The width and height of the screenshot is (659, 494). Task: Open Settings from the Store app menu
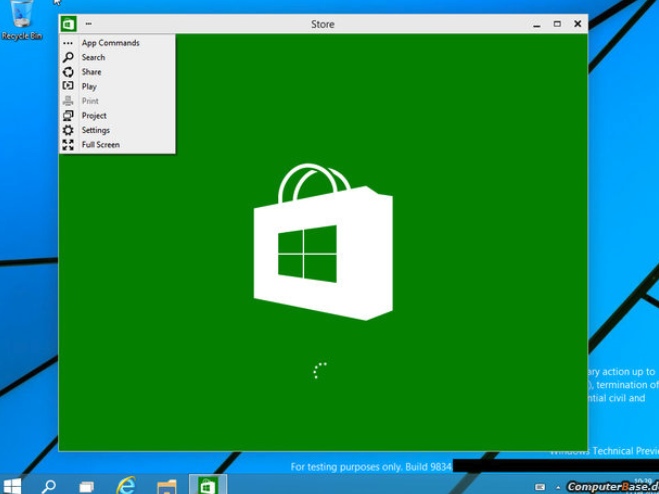[95, 130]
